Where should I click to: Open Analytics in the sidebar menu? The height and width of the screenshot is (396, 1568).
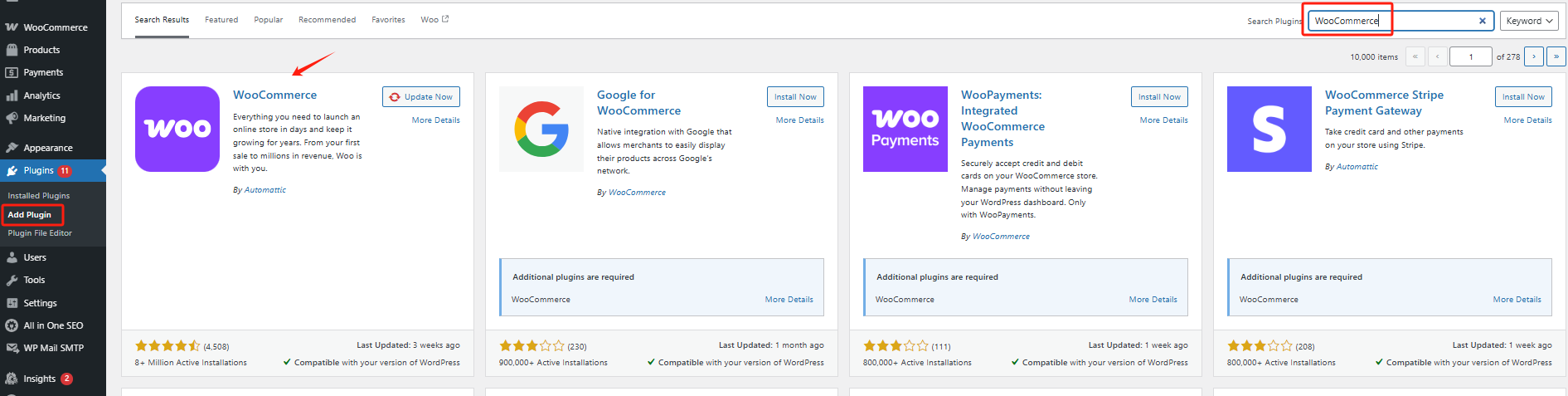point(41,95)
